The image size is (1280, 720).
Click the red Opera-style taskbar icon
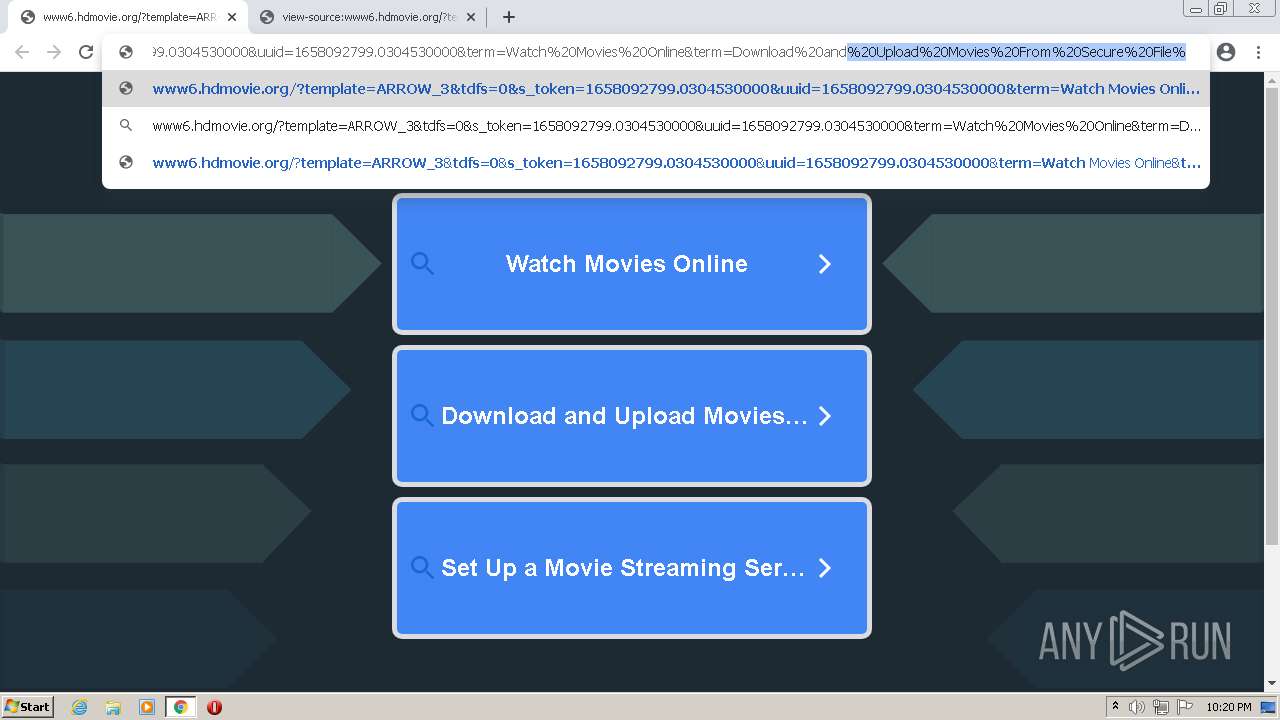214,707
